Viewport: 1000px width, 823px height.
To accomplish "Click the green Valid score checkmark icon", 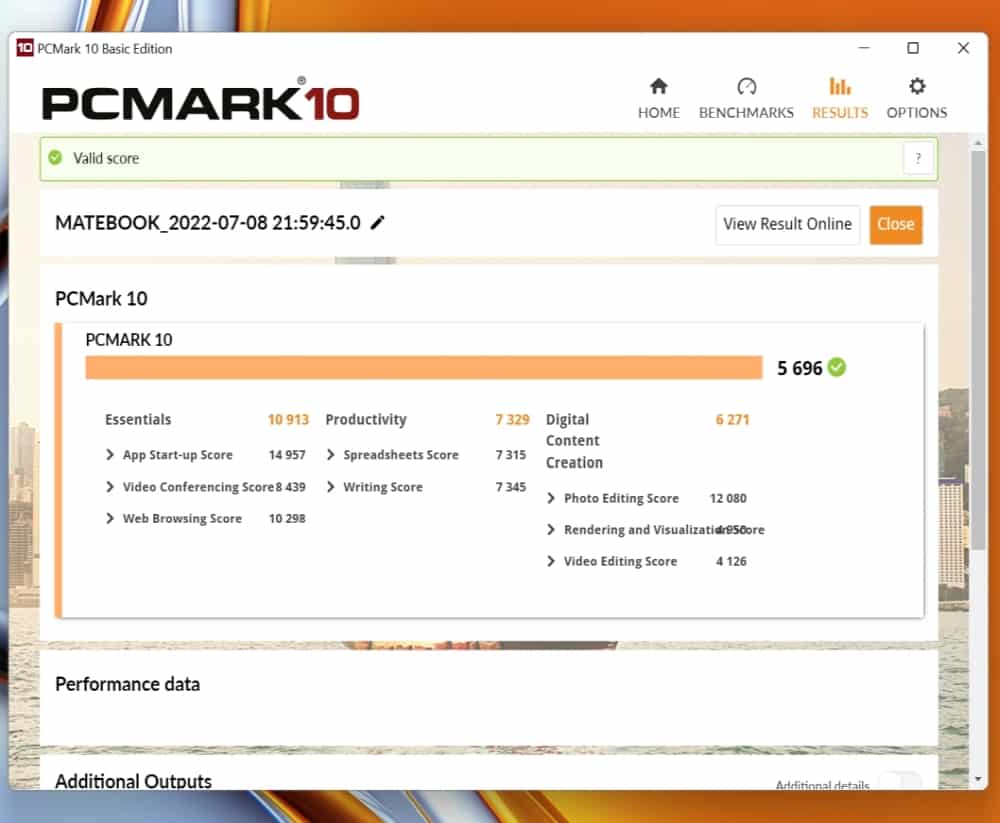I will click(x=55, y=158).
